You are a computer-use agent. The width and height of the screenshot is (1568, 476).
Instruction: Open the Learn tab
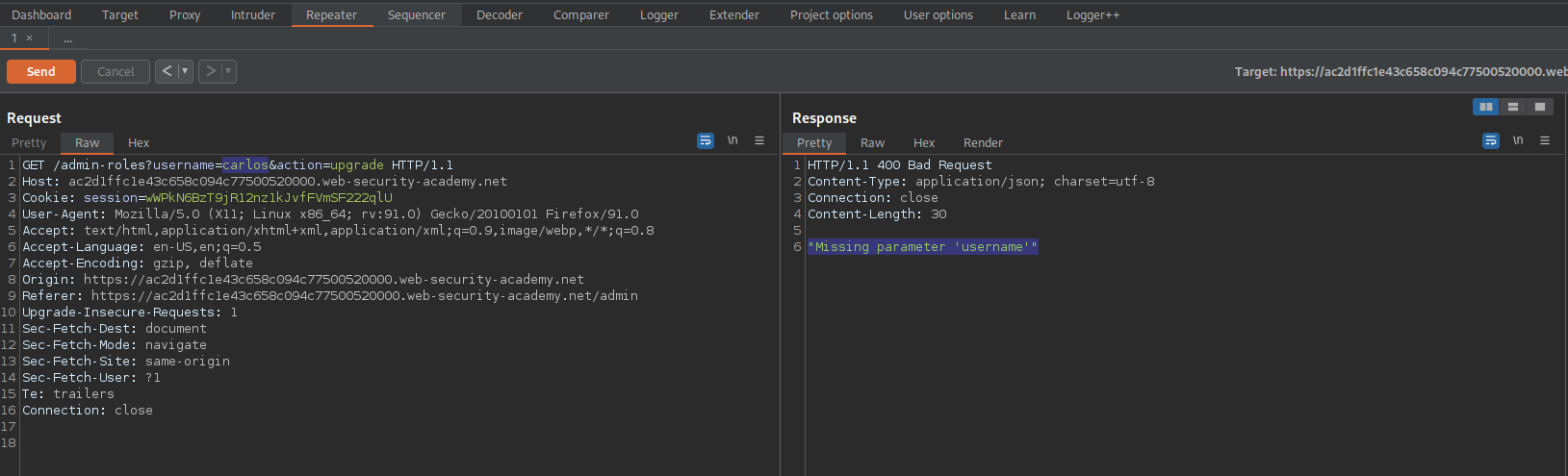pos(1019,14)
